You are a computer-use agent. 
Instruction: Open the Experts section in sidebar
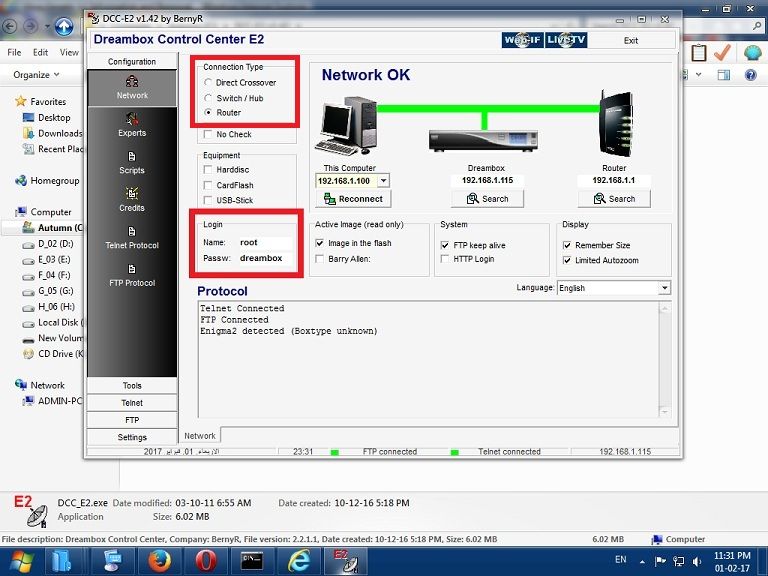(x=132, y=125)
